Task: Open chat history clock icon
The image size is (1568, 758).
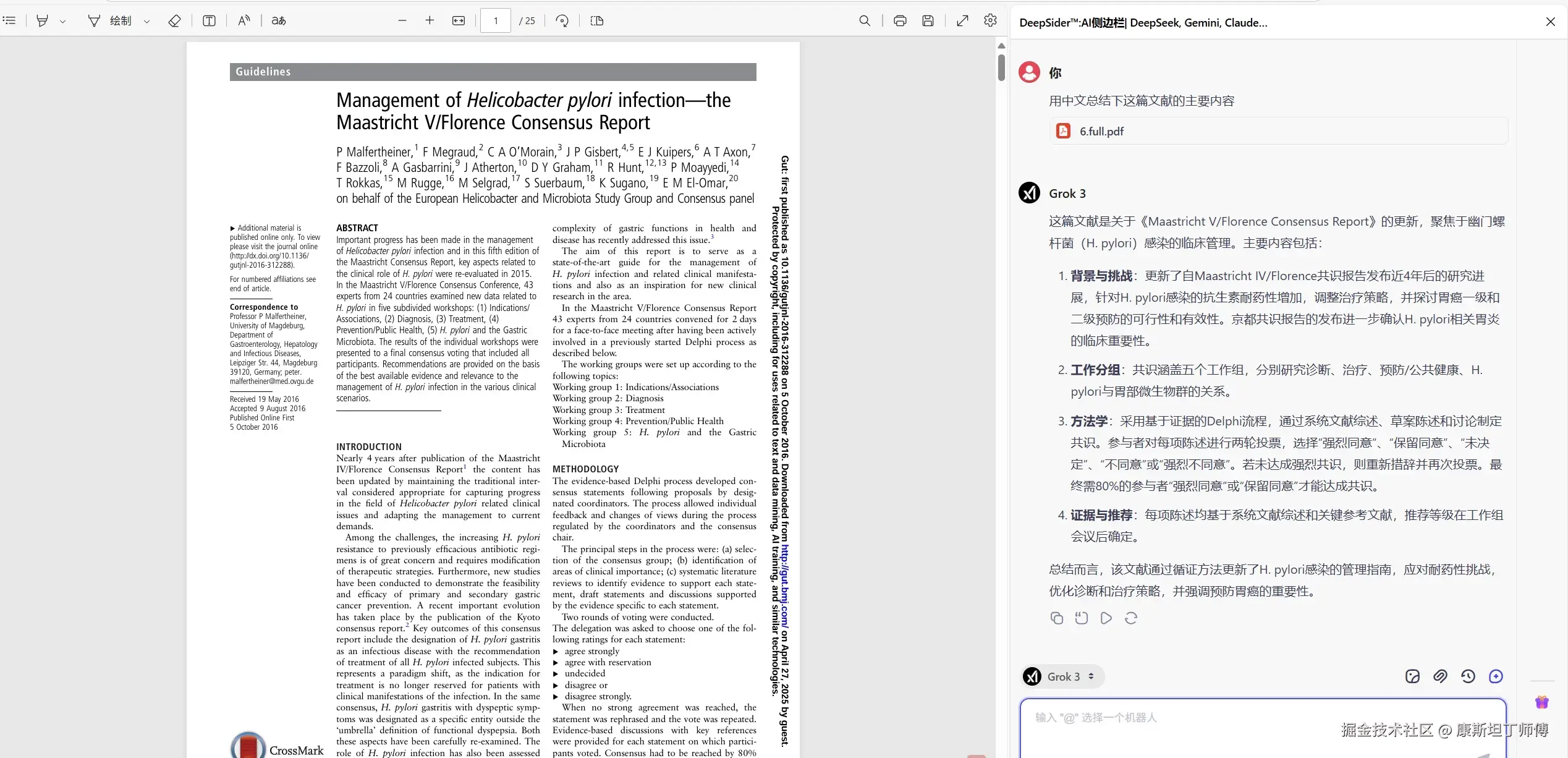Action: 1468,676
